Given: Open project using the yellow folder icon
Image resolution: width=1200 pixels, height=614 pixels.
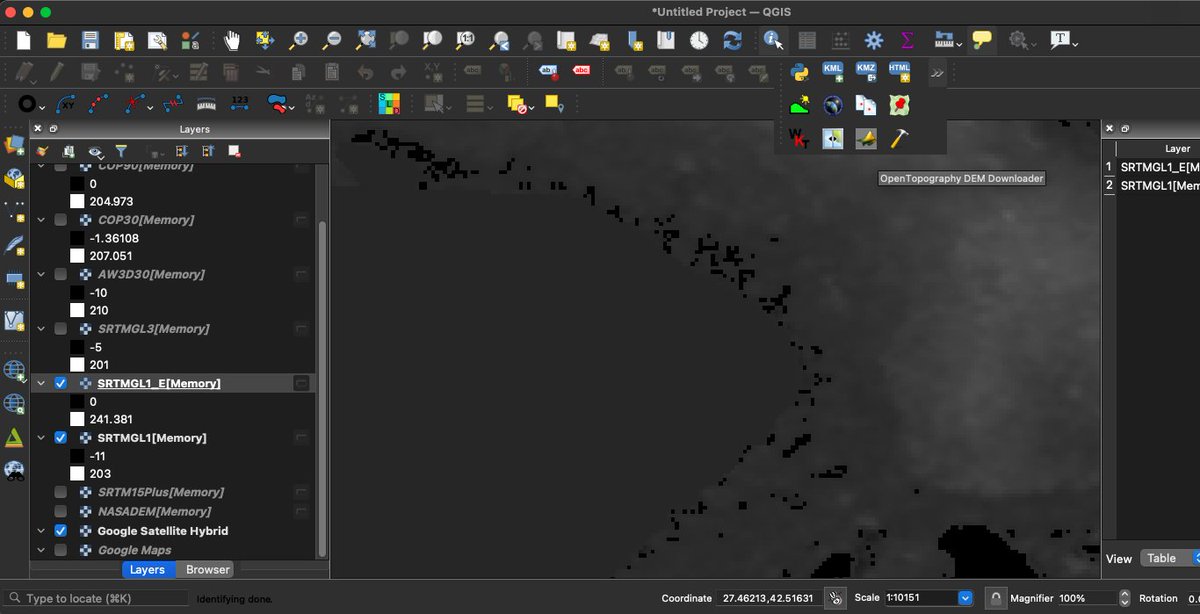Looking at the screenshot, I should (x=57, y=40).
